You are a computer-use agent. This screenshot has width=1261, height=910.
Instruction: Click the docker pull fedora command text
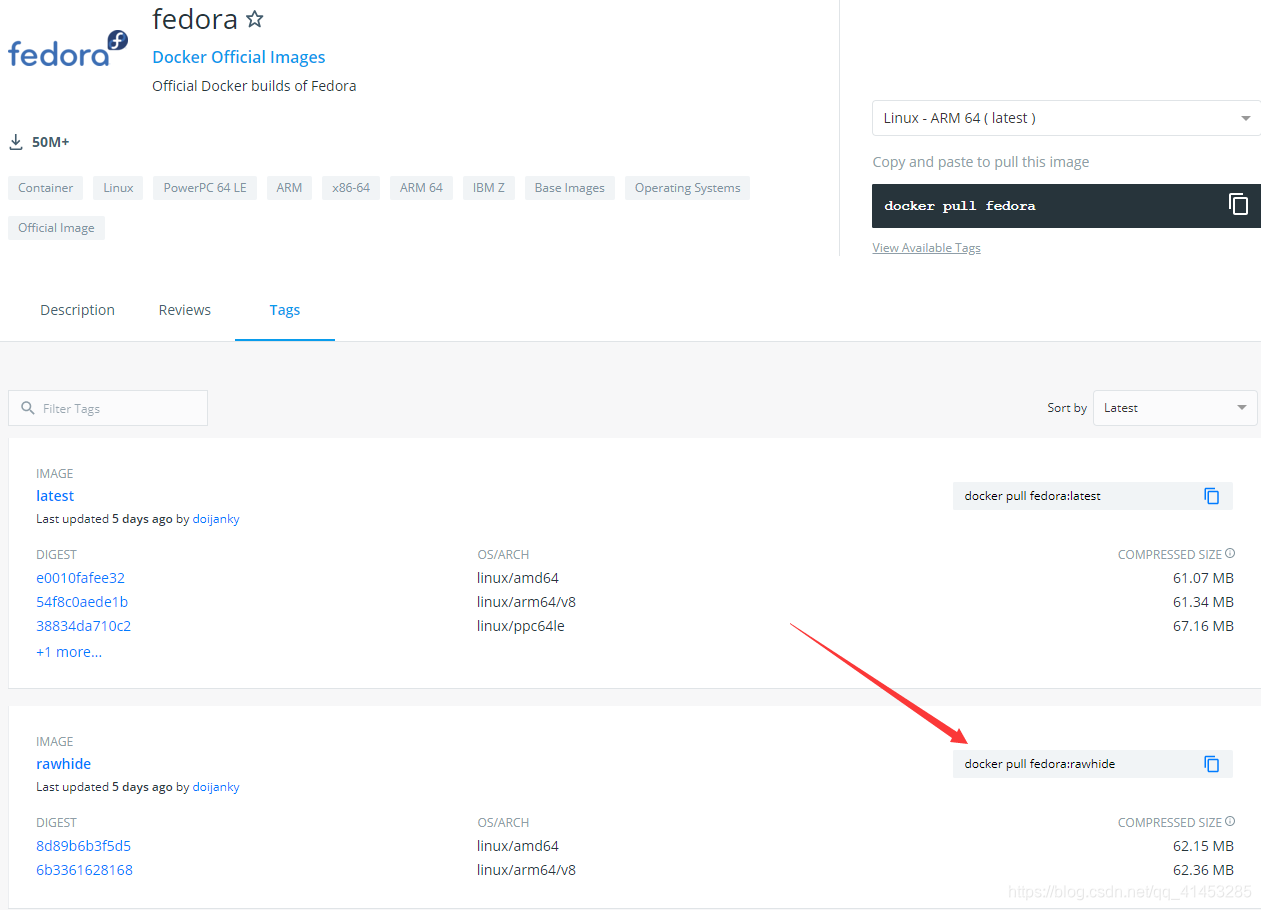click(x=960, y=206)
